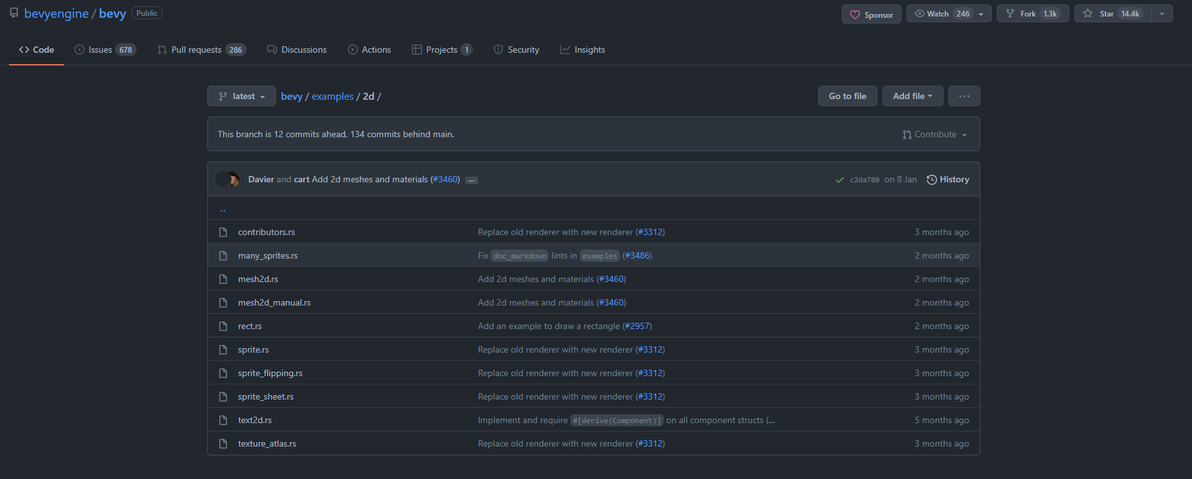
Task: Open the three-dots more options menu
Action: (963, 96)
